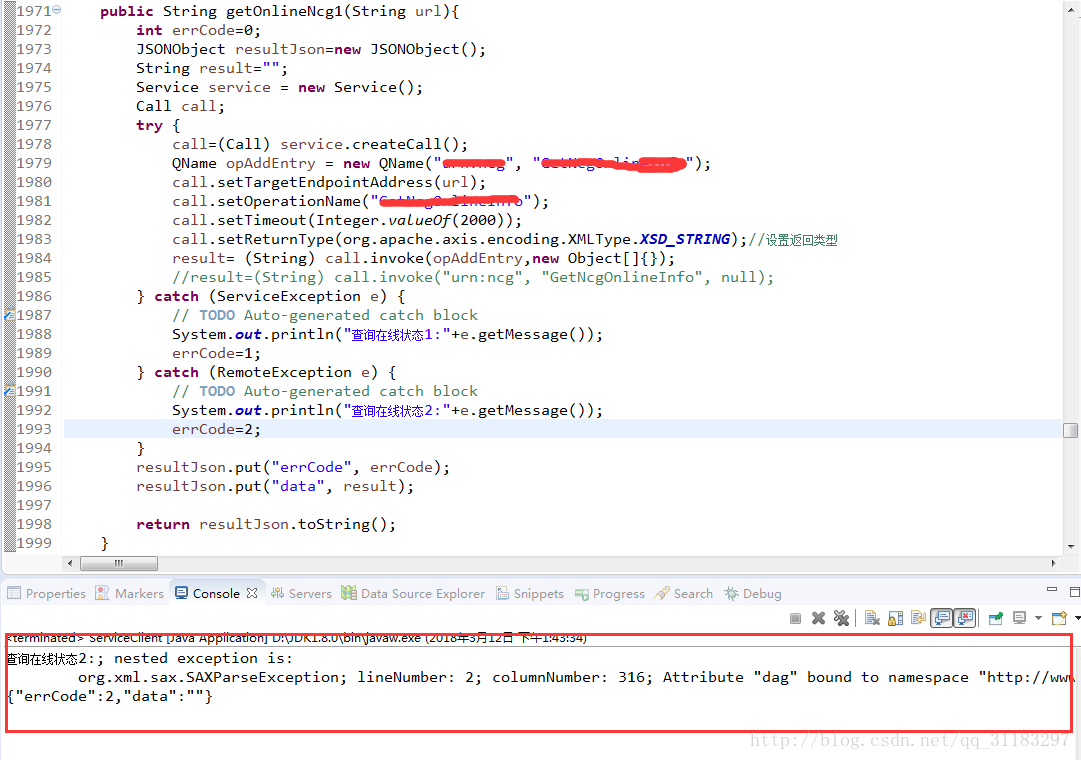Click the Display Selected Console icon
This screenshot has height=760, width=1081.
pos(1020,618)
